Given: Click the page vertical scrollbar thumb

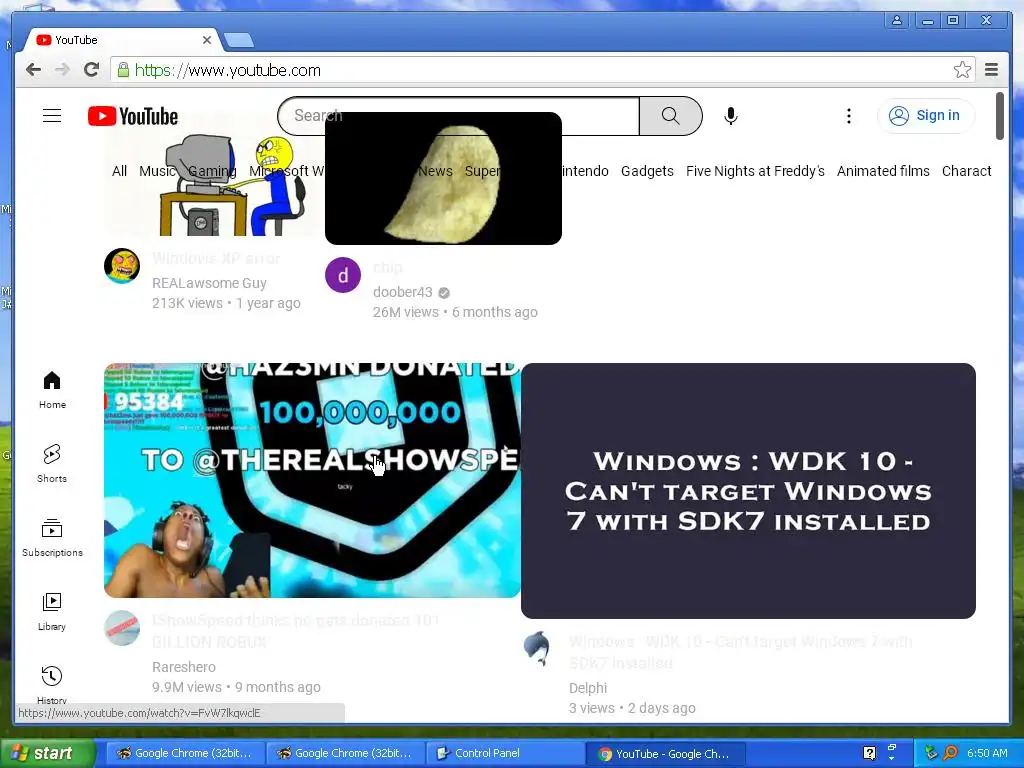Looking at the screenshot, I should coord(999,116).
